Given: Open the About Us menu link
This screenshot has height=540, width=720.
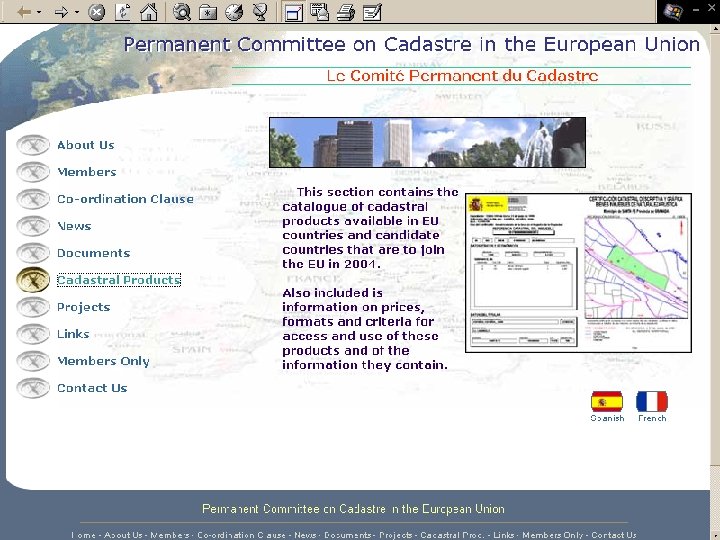Looking at the screenshot, I should pyautogui.click(x=85, y=145).
